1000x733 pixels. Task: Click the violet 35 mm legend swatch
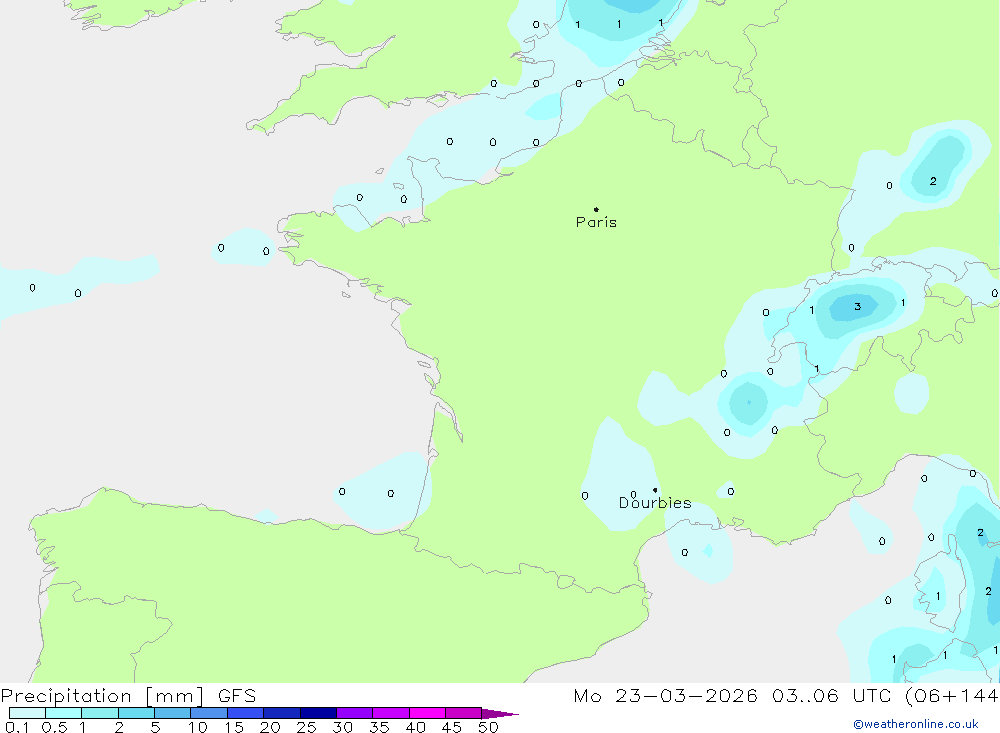[391, 713]
